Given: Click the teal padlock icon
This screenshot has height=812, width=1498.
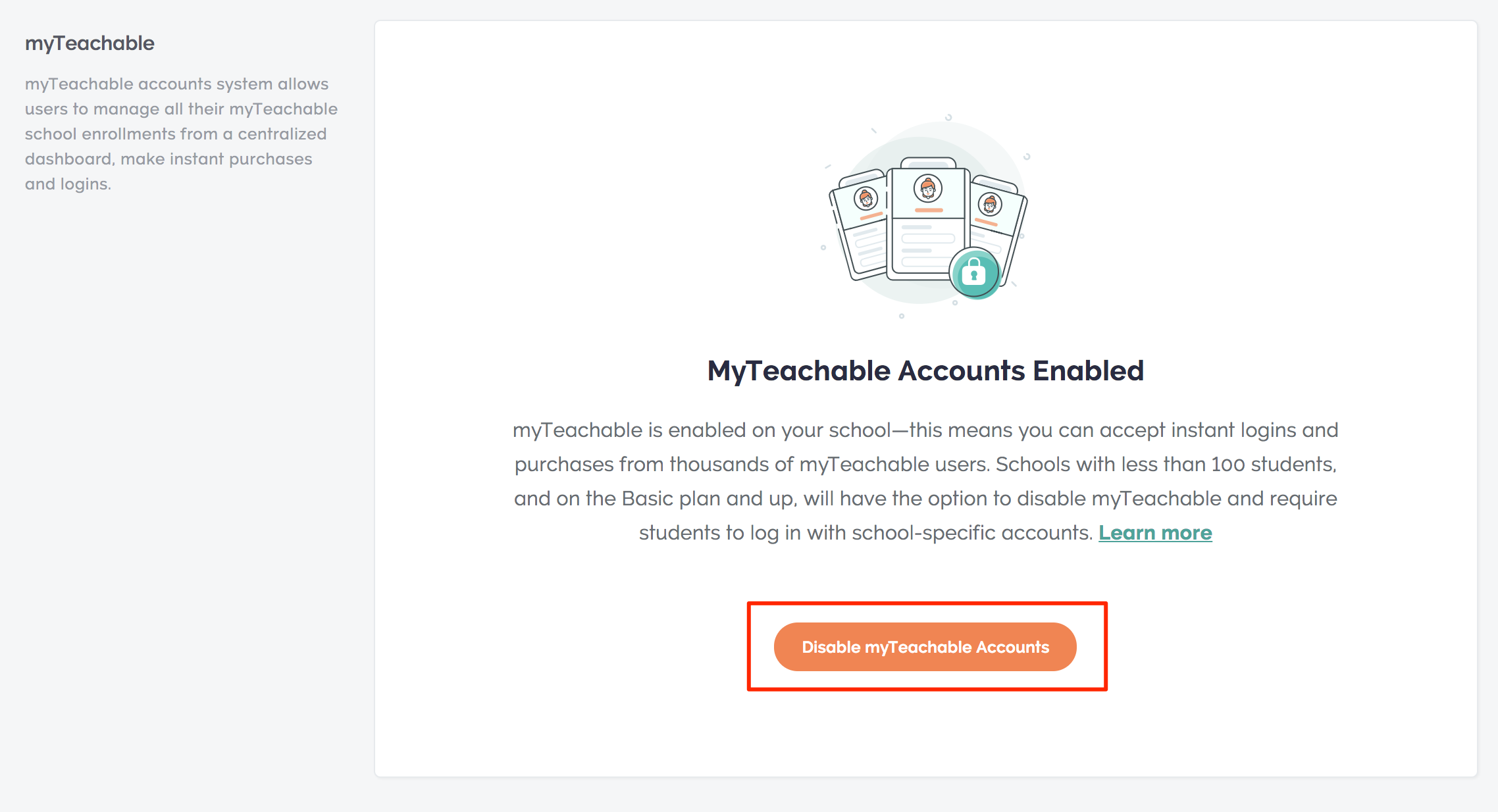Looking at the screenshot, I should click(974, 273).
